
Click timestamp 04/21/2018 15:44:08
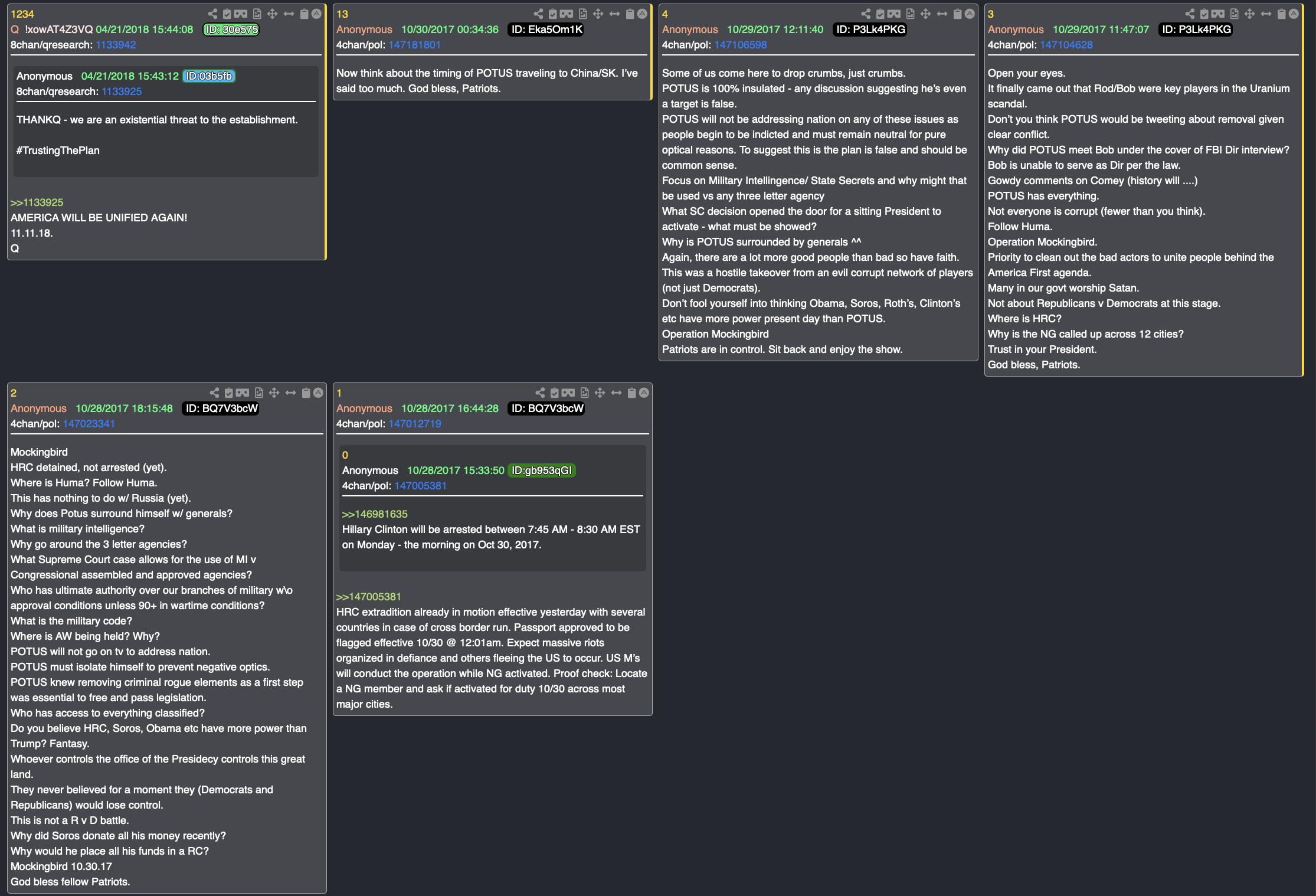click(145, 30)
